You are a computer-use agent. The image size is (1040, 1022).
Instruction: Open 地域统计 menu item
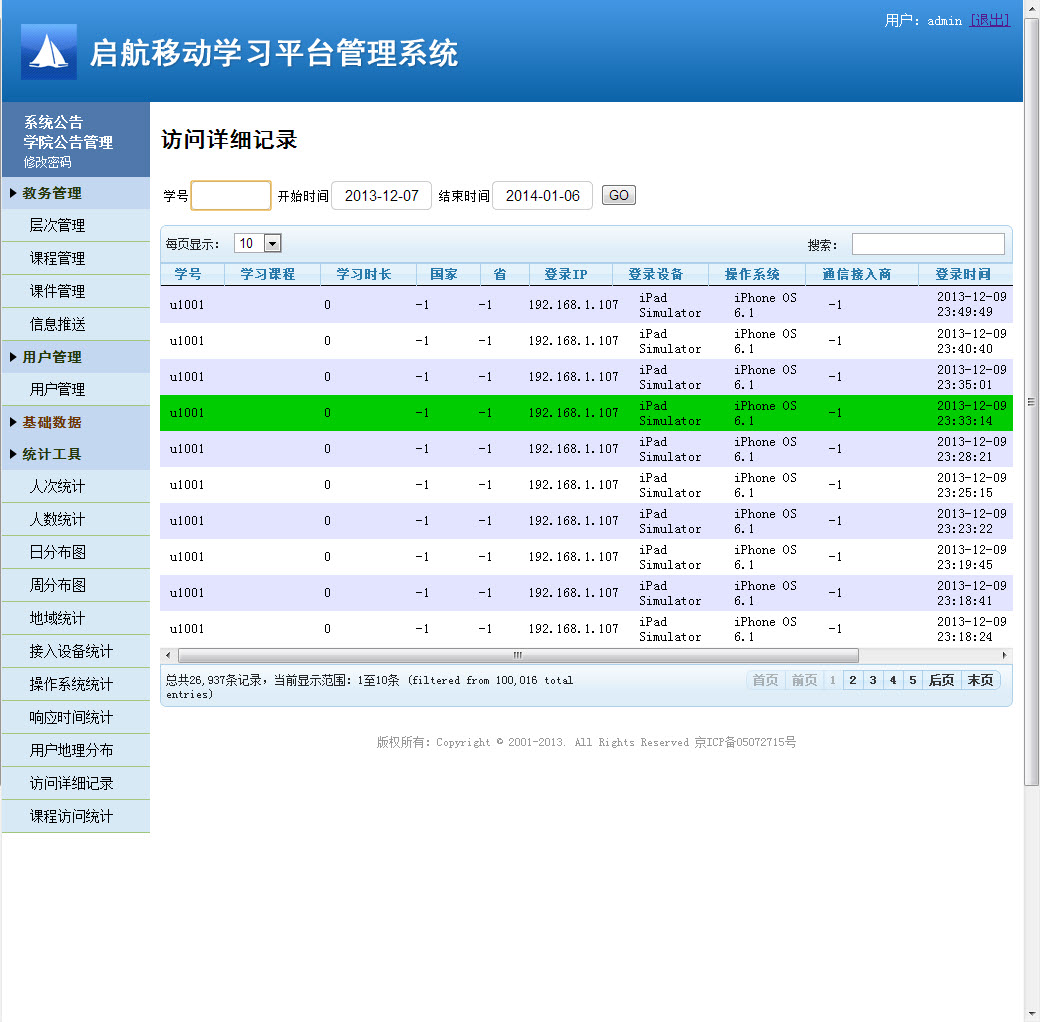[x=76, y=618]
